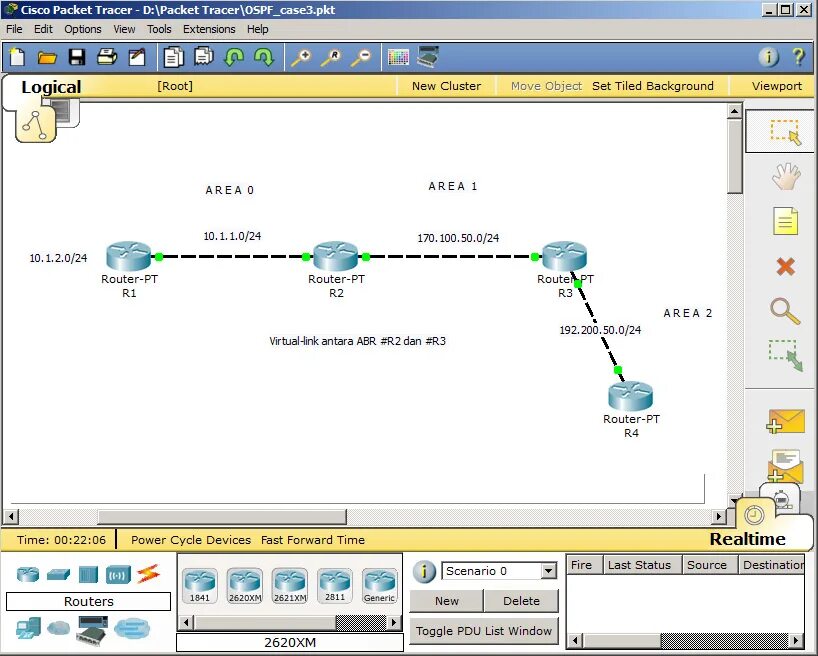Choose the red X Delete tool
818x656 pixels.
click(786, 267)
